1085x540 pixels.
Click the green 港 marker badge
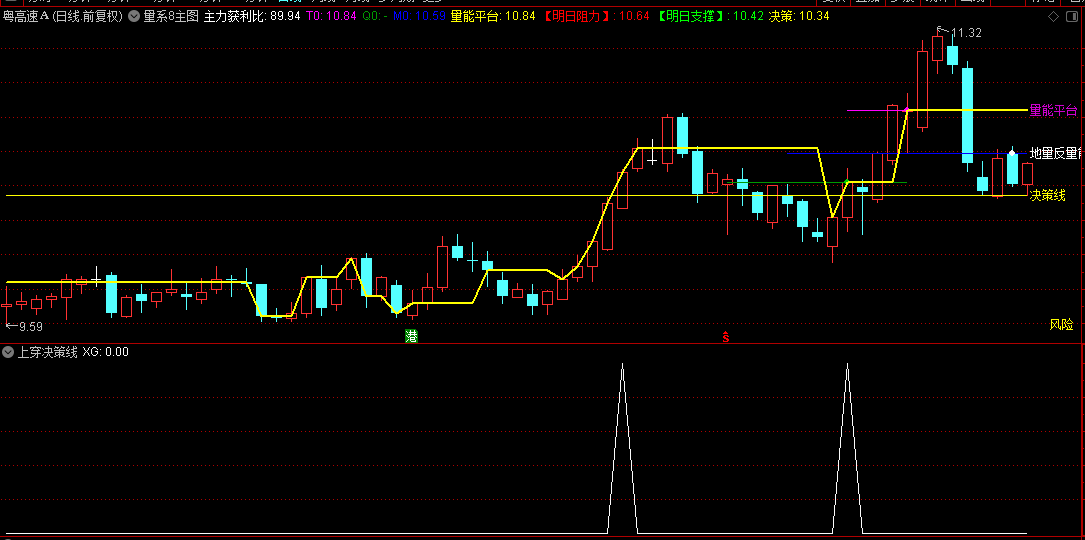(x=411, y=336)
